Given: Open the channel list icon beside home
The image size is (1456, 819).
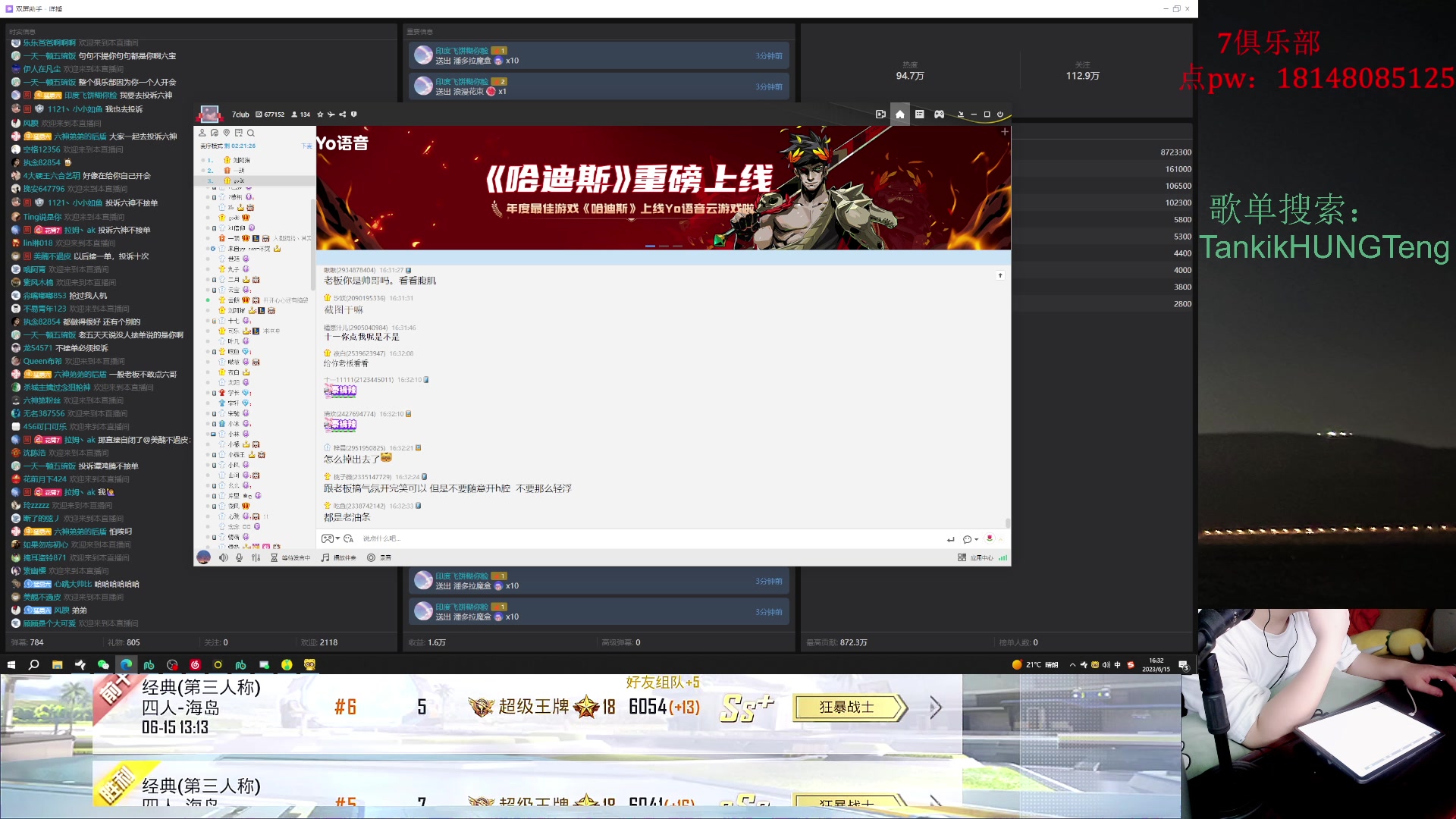Looking at the screenshot, I should (920, 114).
